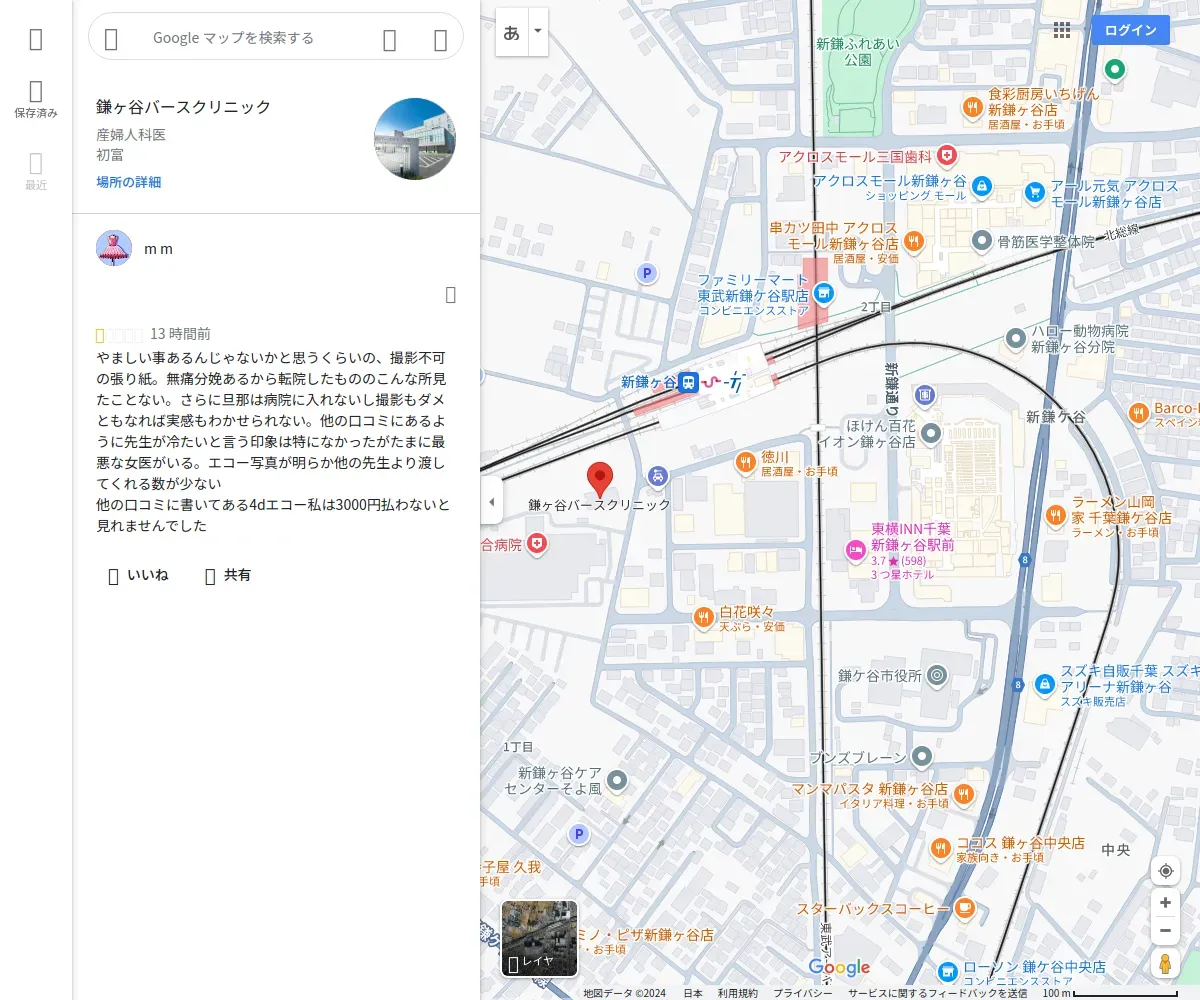Select the ローソン convenience store marker
This screenshot has width=1200, height=1000.
coord(948,972)
